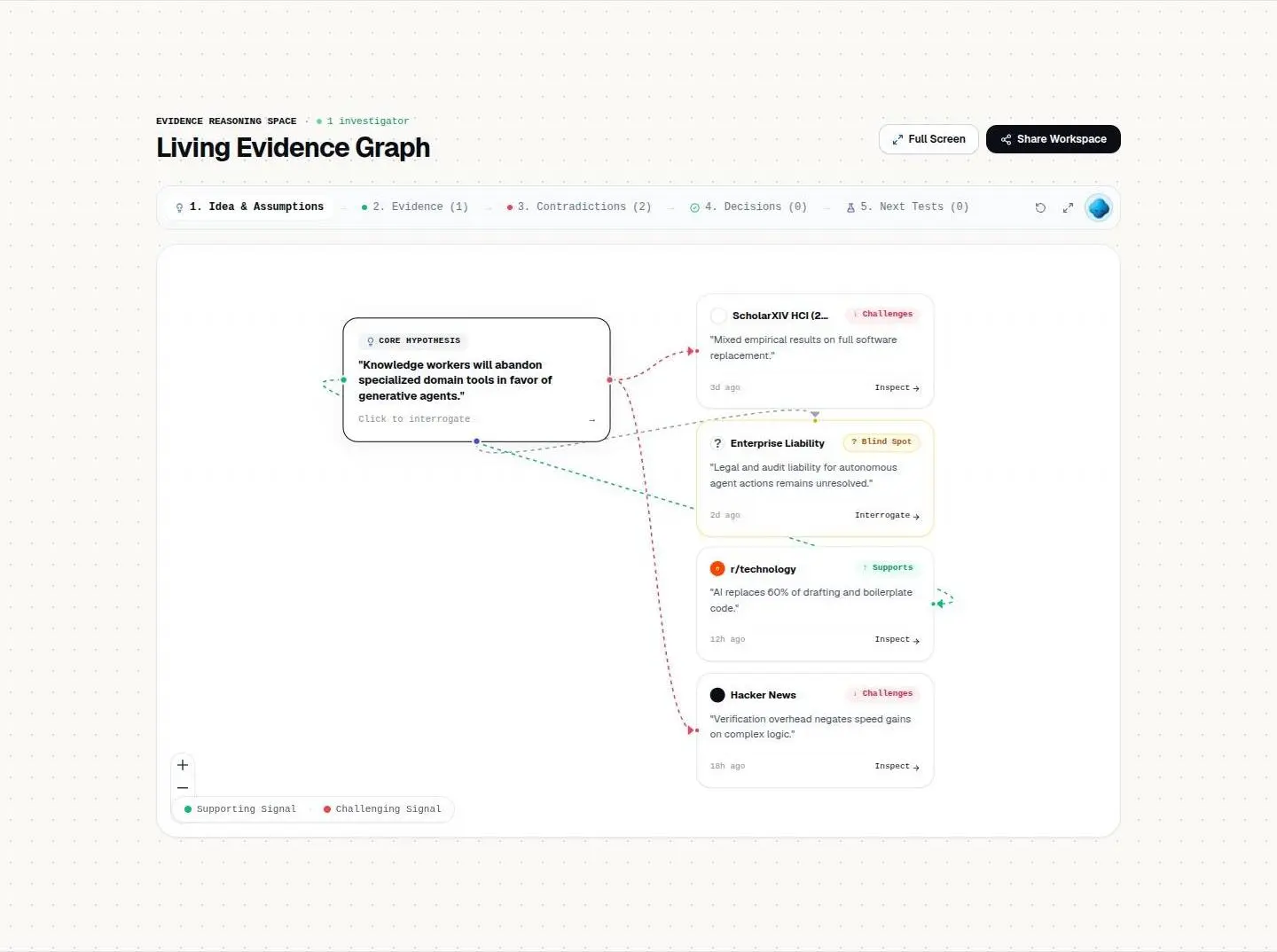Select the 4. Decisions (0) step

tap(748, 207)
